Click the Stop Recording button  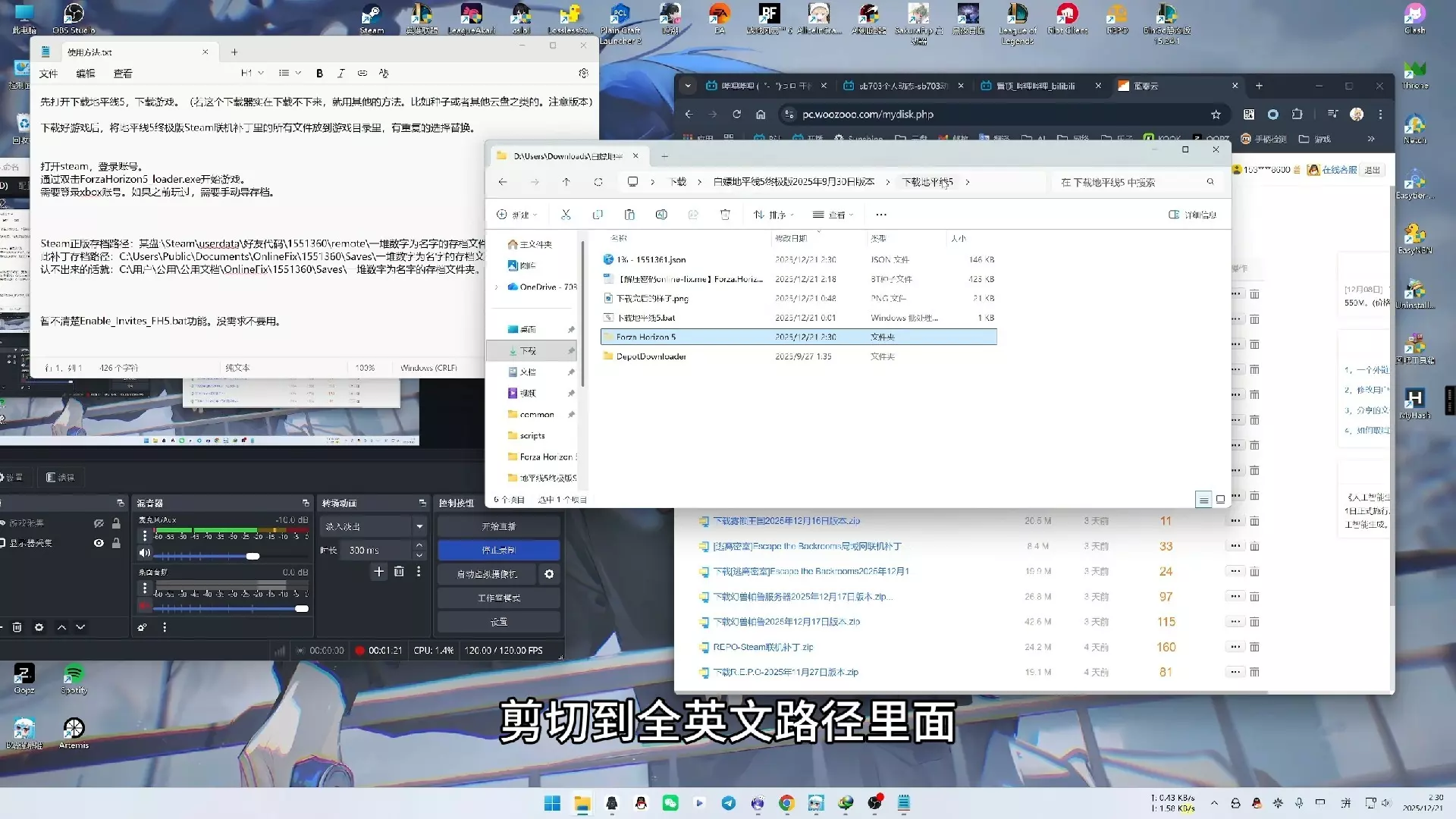[498, 550]
